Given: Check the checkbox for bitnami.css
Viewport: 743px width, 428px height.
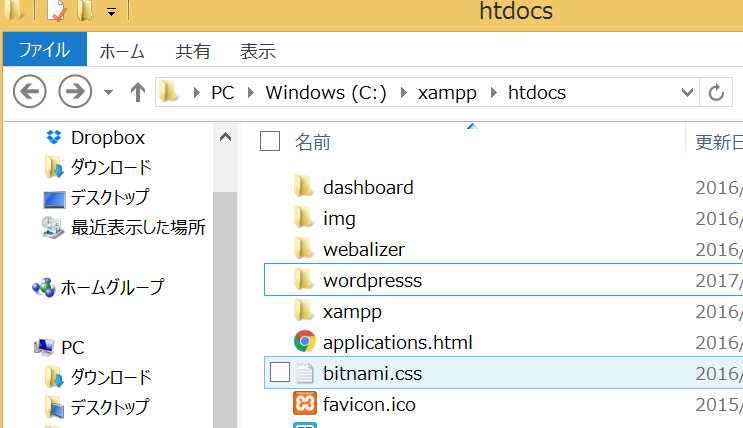Looking at the screenshot, I should tap(280, 372).
